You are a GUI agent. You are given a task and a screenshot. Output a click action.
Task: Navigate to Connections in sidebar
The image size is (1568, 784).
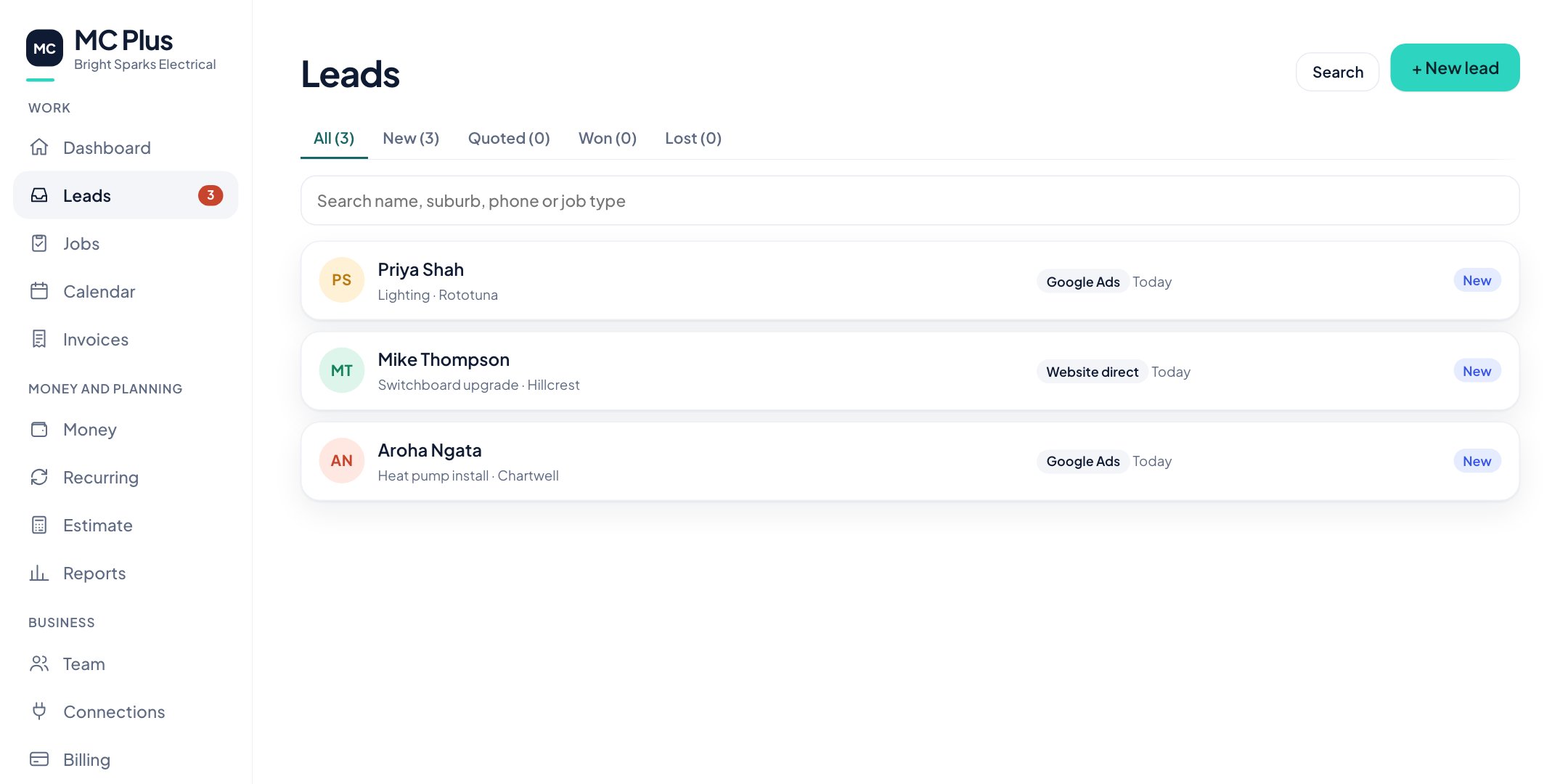(x=126, y=711)
